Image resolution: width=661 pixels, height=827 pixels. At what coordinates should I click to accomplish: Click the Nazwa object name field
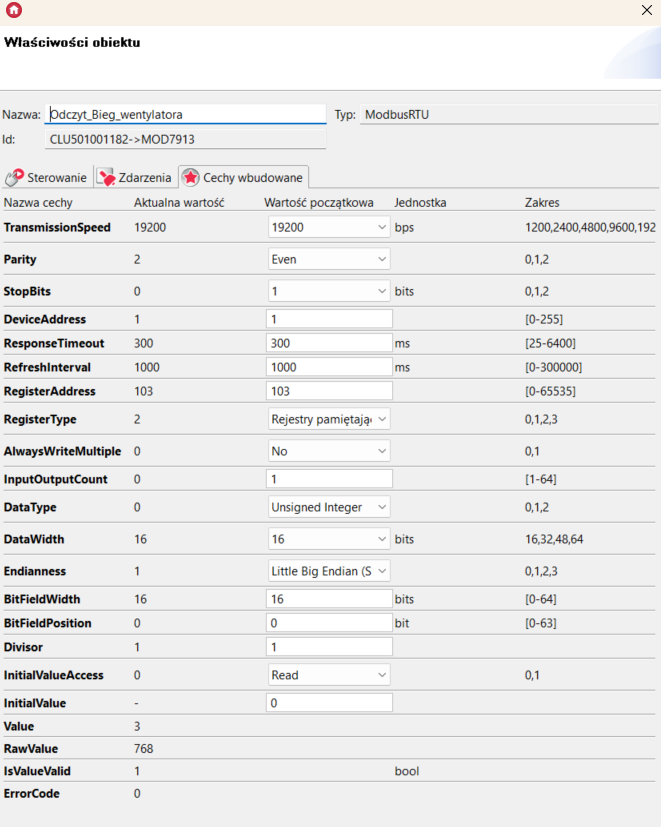[x=186, y=114]
